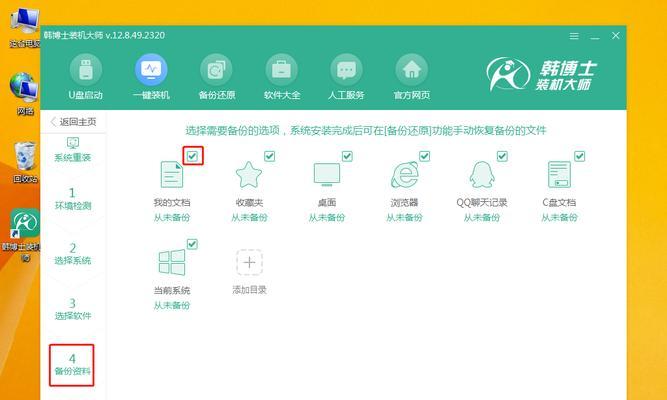Uncheck the 浏览器 backup checkbox
Screen dimensions: 667x400
tap(425, 156)
